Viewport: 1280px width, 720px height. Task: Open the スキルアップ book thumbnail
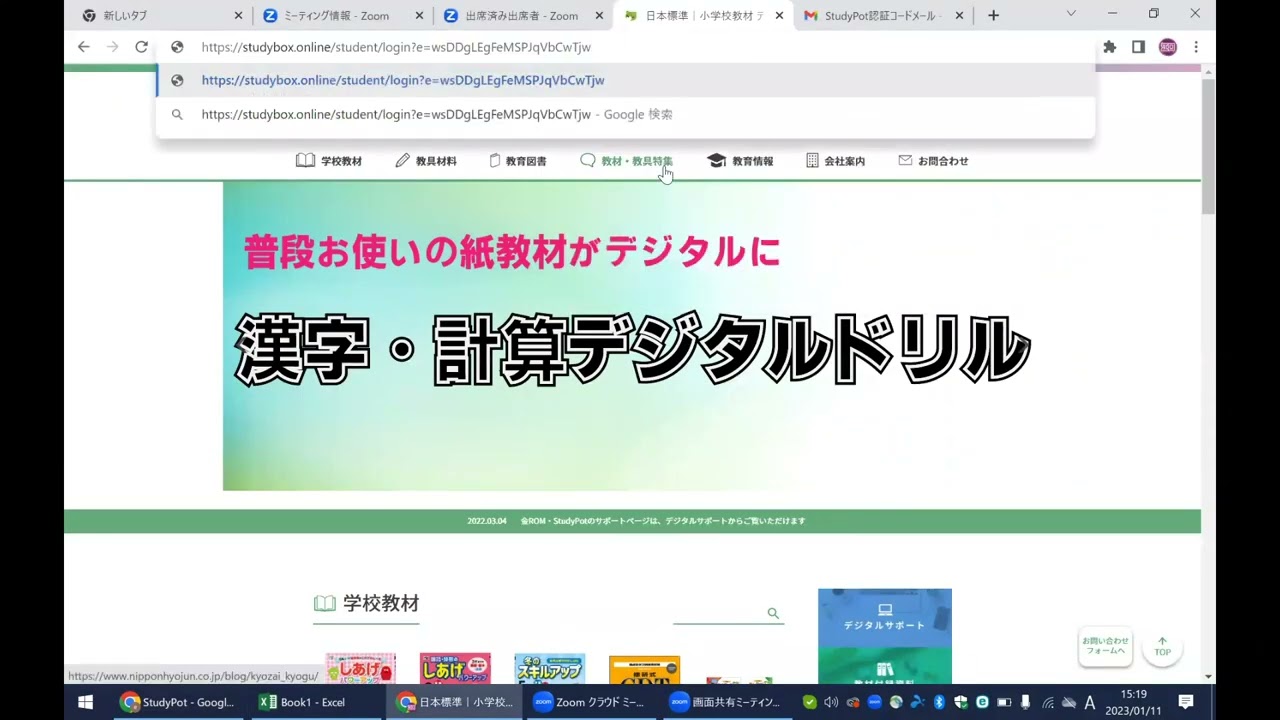click(549, 669)
